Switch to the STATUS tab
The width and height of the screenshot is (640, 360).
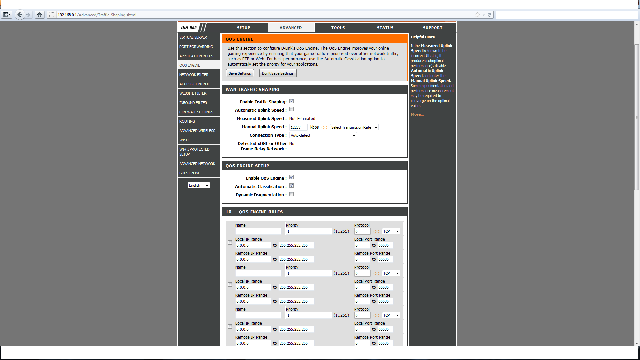[x=385, y=28]
